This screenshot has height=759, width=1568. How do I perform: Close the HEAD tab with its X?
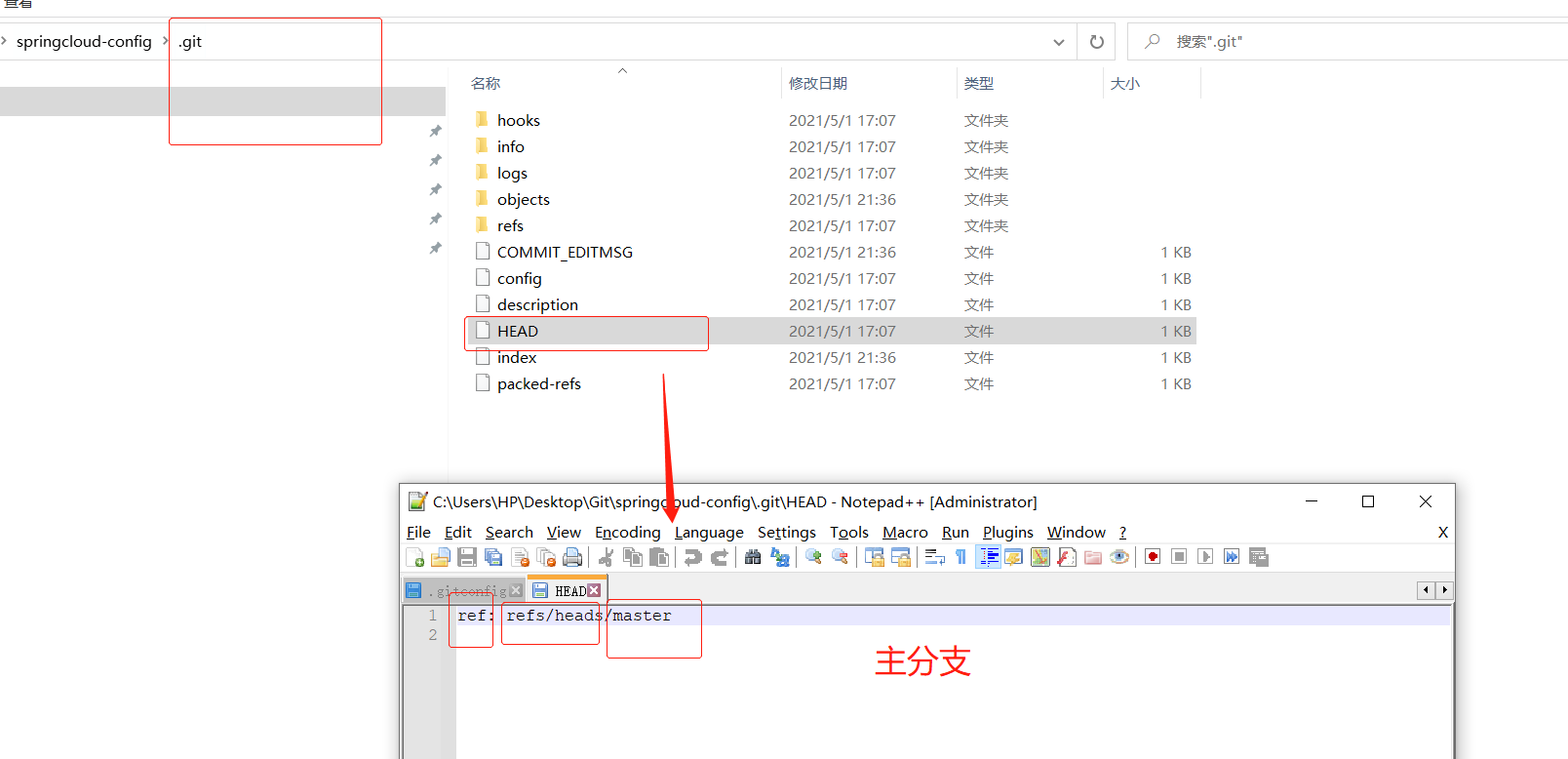pyautogui.click(x=594, y=590)
